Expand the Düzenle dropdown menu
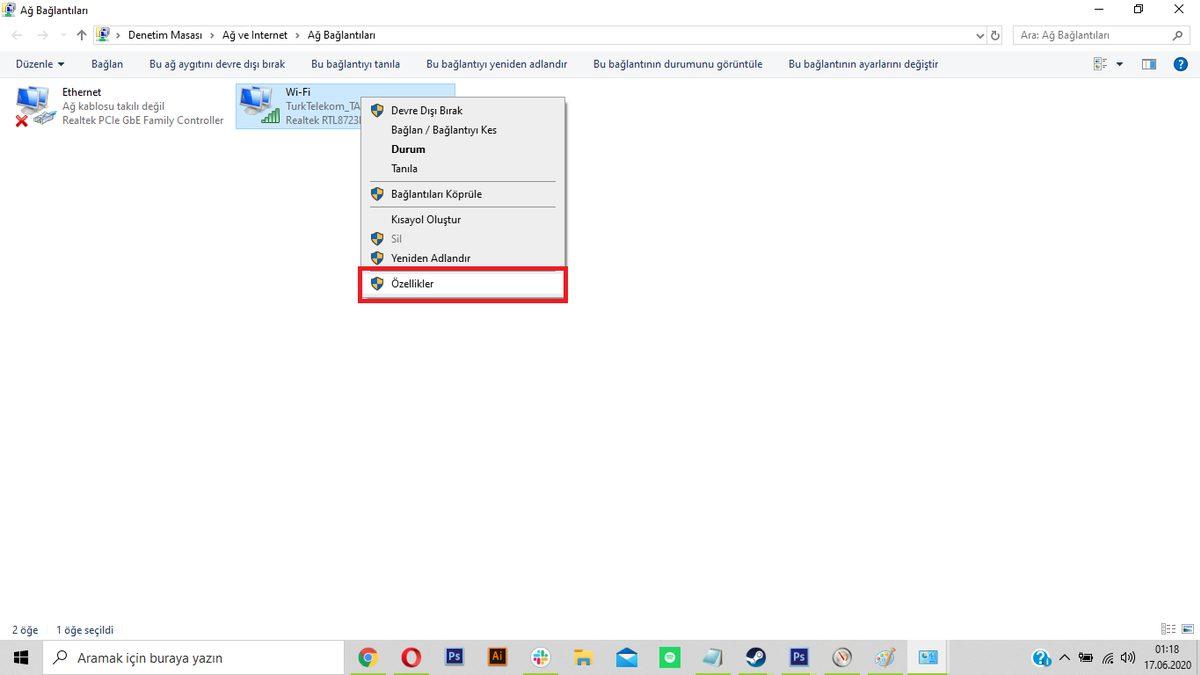Screen dimensions: 1200x675 point(40,64)
